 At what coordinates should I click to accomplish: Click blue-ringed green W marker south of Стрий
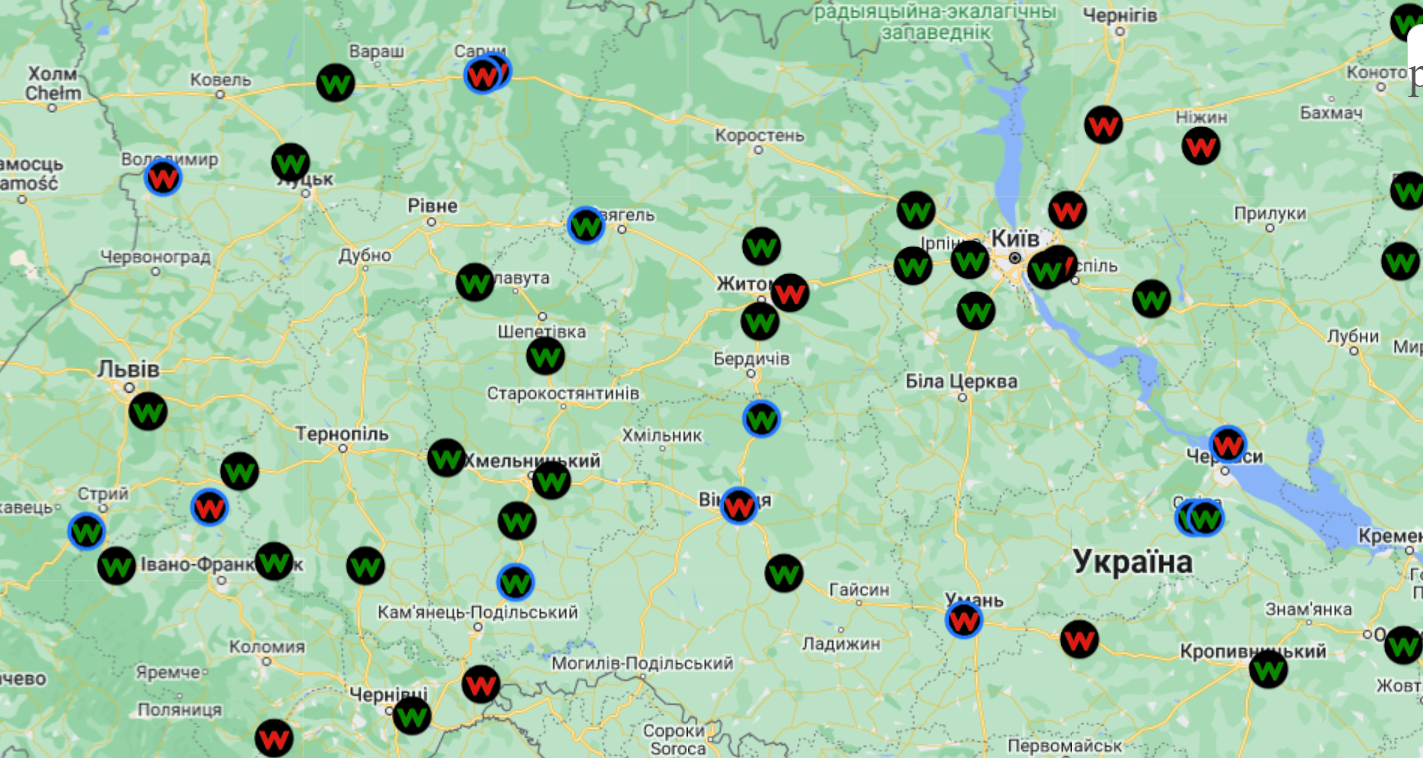pos(87,531)
